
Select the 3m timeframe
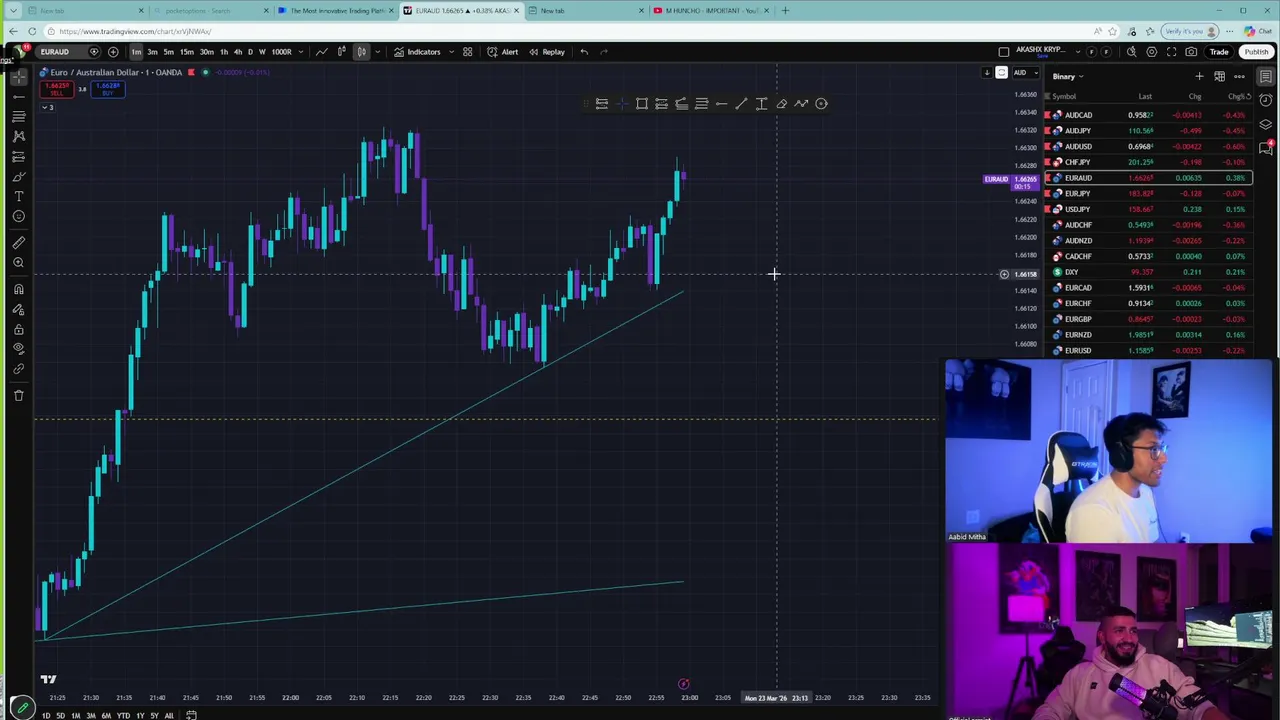pos(152,52)
